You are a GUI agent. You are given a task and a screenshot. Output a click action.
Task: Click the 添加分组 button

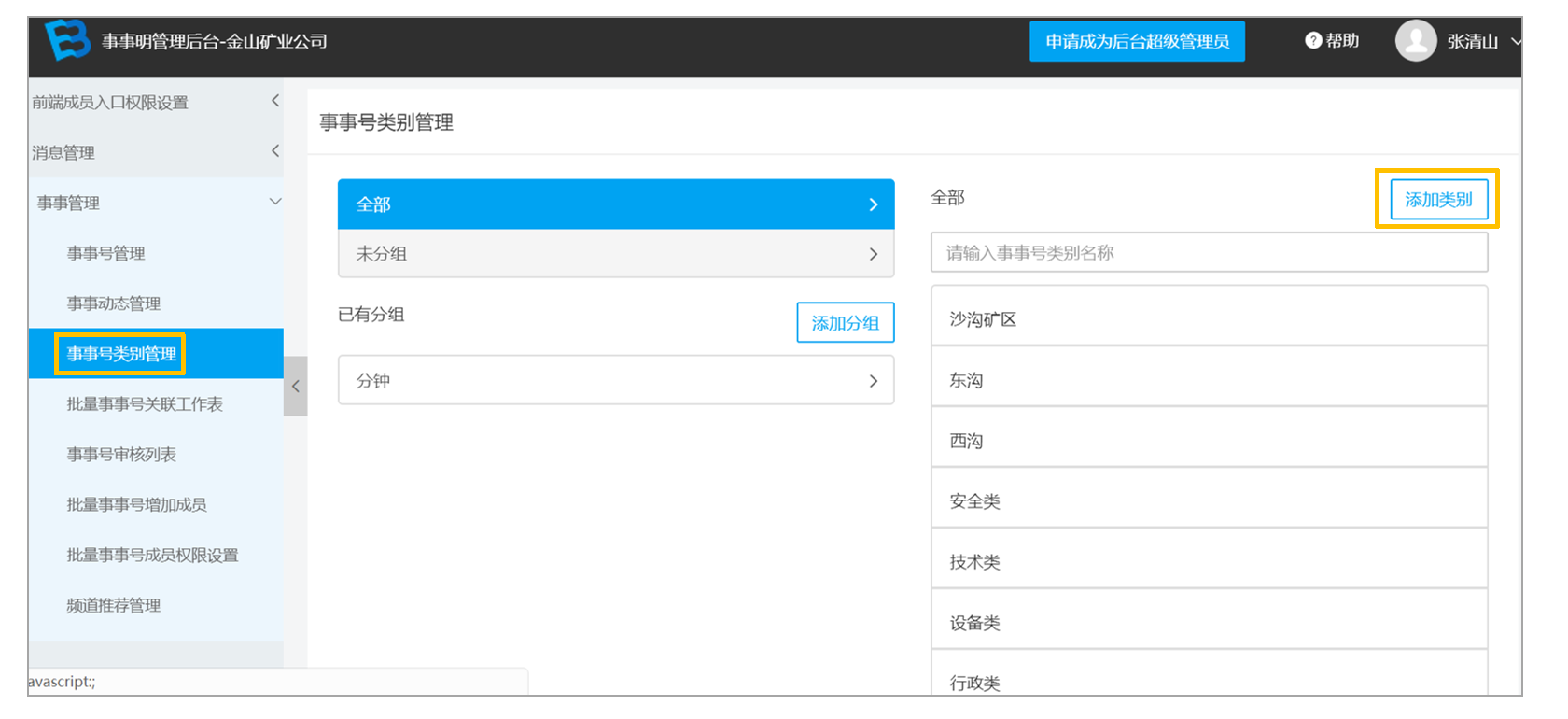[x=845, y=323]
